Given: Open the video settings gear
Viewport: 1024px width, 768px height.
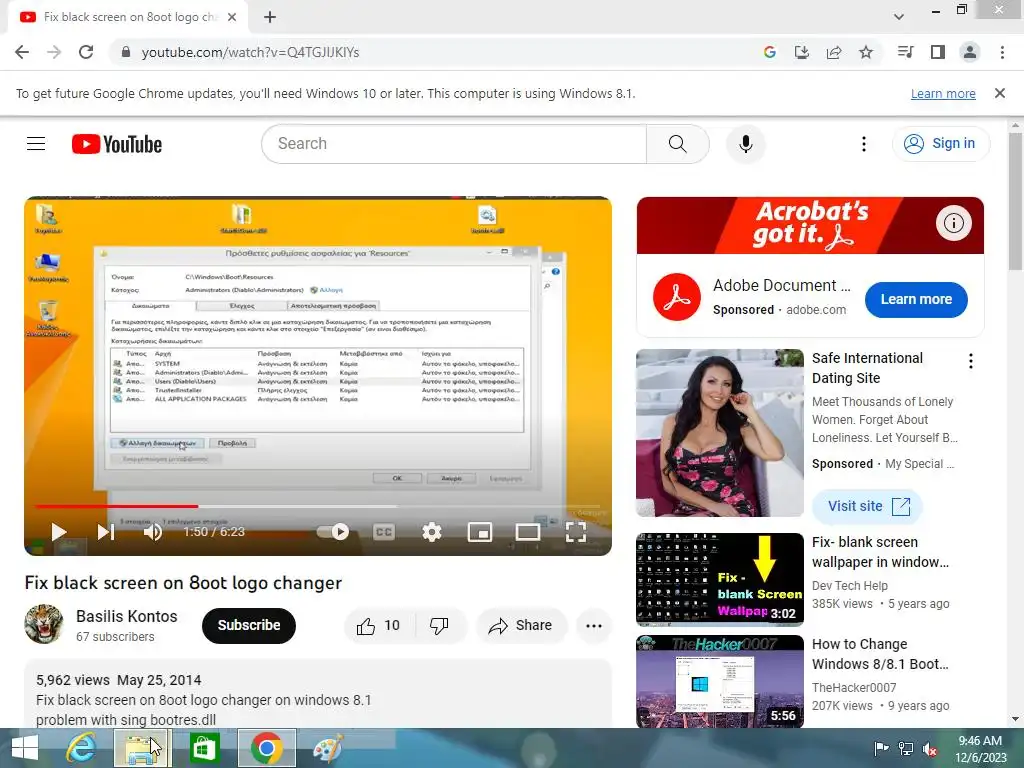Looking at the screenshot, I should pyautogui.click(x=432, y=532).
